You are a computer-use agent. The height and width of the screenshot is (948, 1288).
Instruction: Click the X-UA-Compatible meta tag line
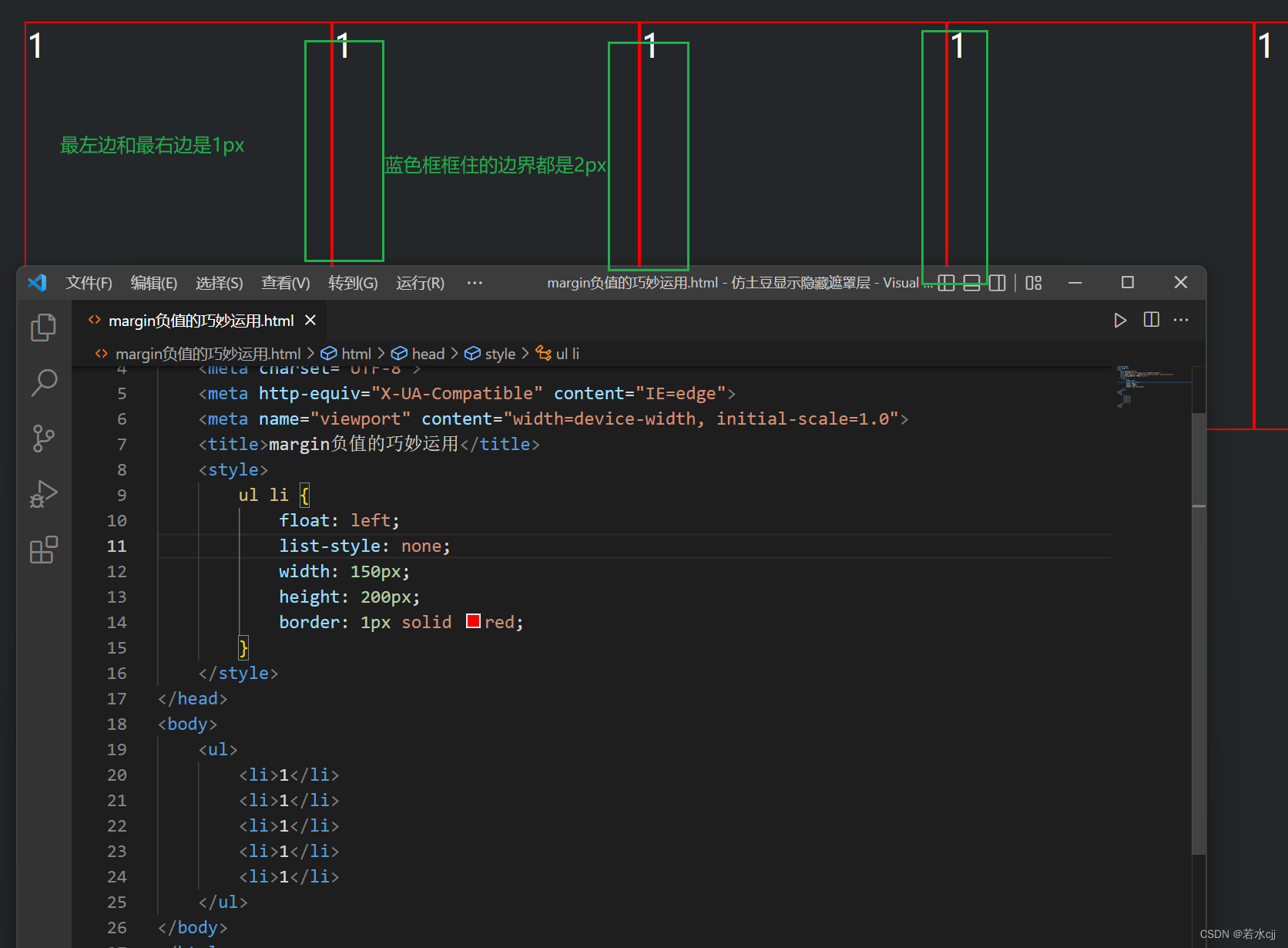pos(467,393)
